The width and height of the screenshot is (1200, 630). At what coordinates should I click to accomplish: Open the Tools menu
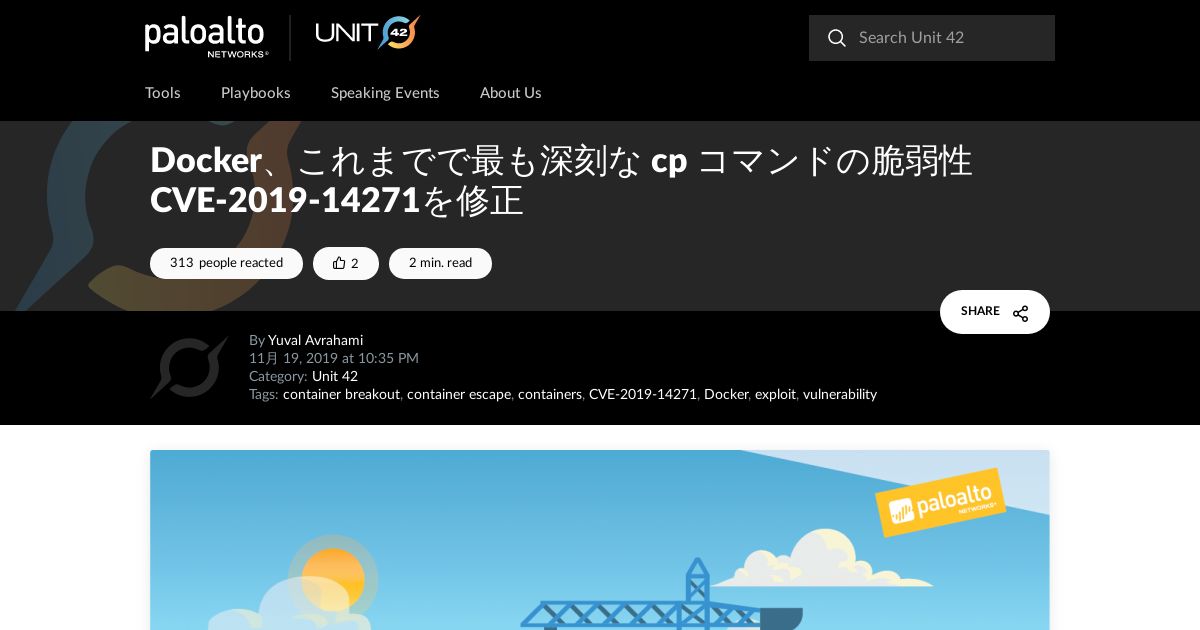pyautogui.click(x=163, y=93)
